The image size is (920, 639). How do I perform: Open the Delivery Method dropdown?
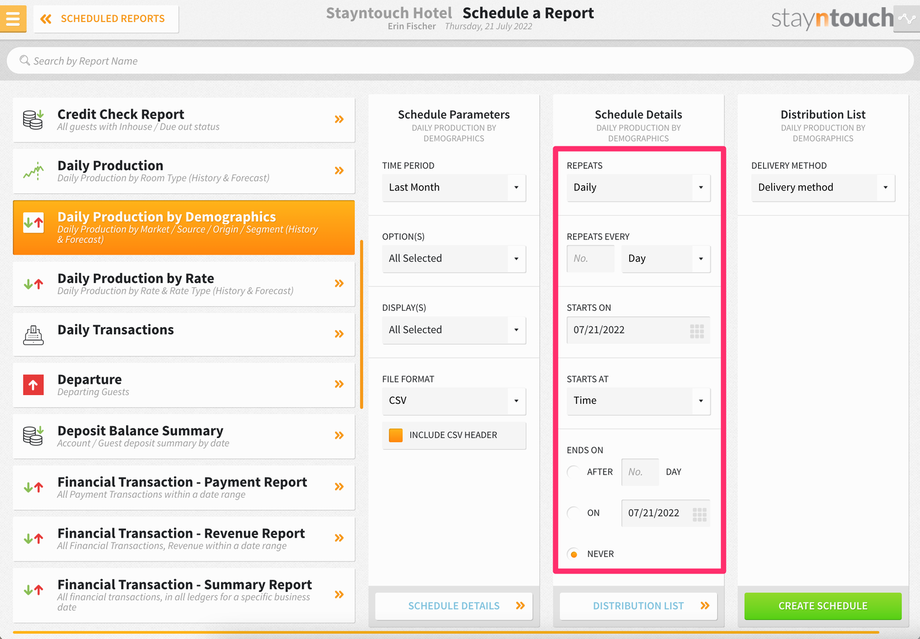click(x=823, y=188)
